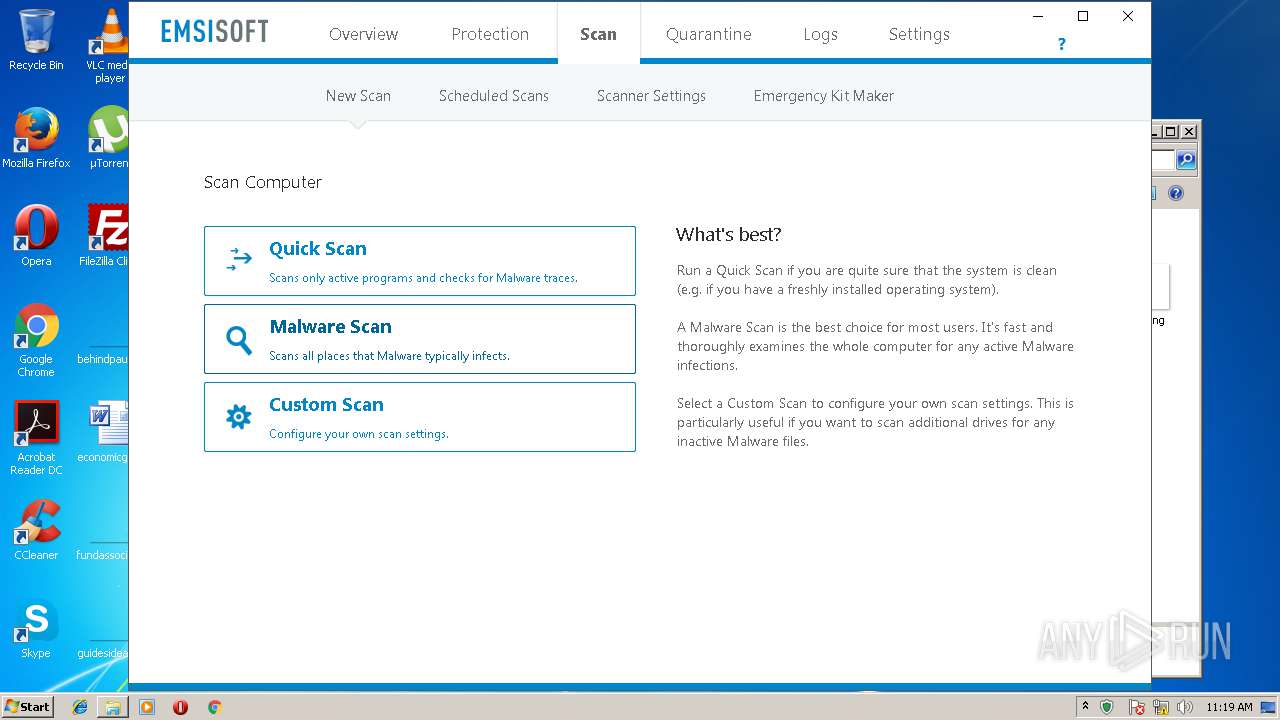Click the Malware Scan magnifier icon
The image size is (1280, 720).
[x=239, y=340]
